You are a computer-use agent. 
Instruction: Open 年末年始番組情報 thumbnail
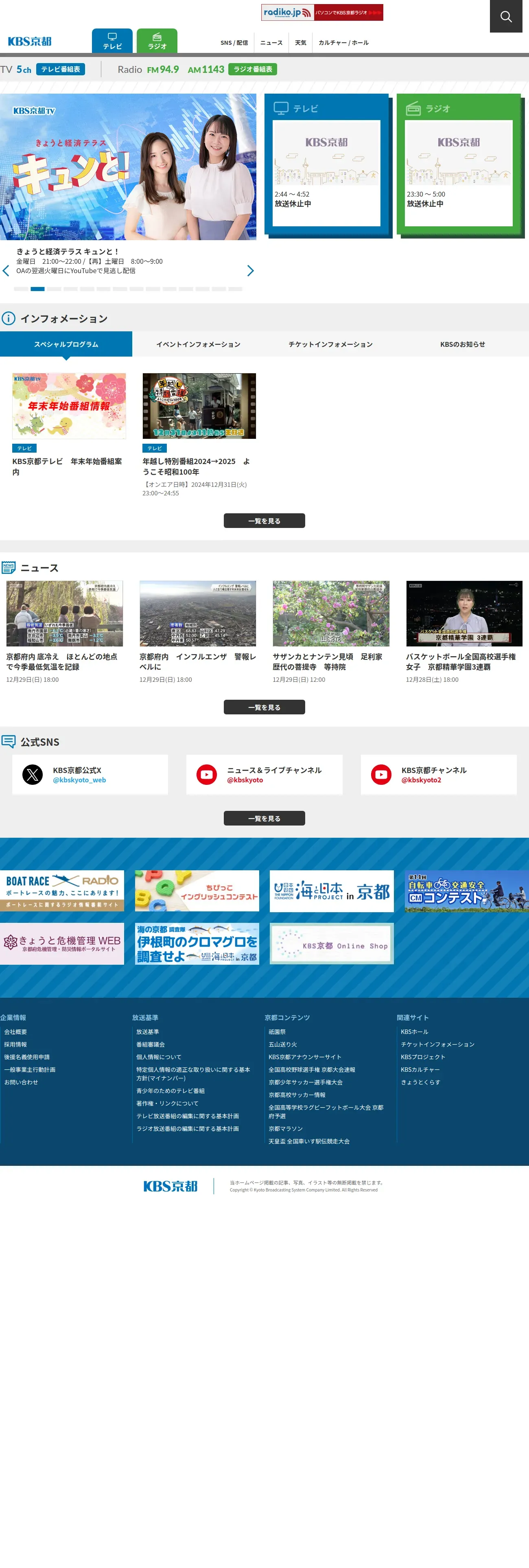[x=69, y=406]
